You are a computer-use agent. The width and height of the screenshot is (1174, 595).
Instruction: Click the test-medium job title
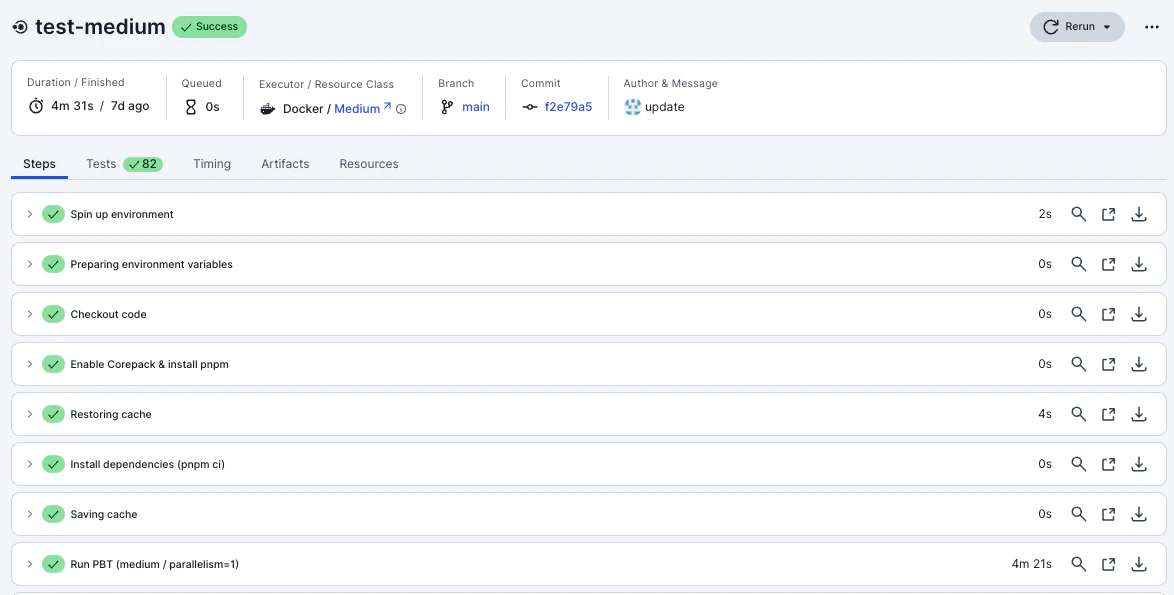click(100, 27)
